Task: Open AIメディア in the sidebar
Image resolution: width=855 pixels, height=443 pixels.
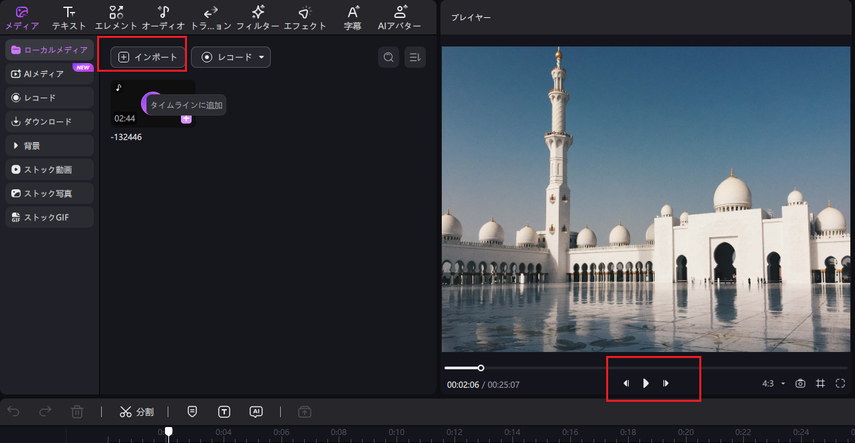Action: [x=50, y=74]
